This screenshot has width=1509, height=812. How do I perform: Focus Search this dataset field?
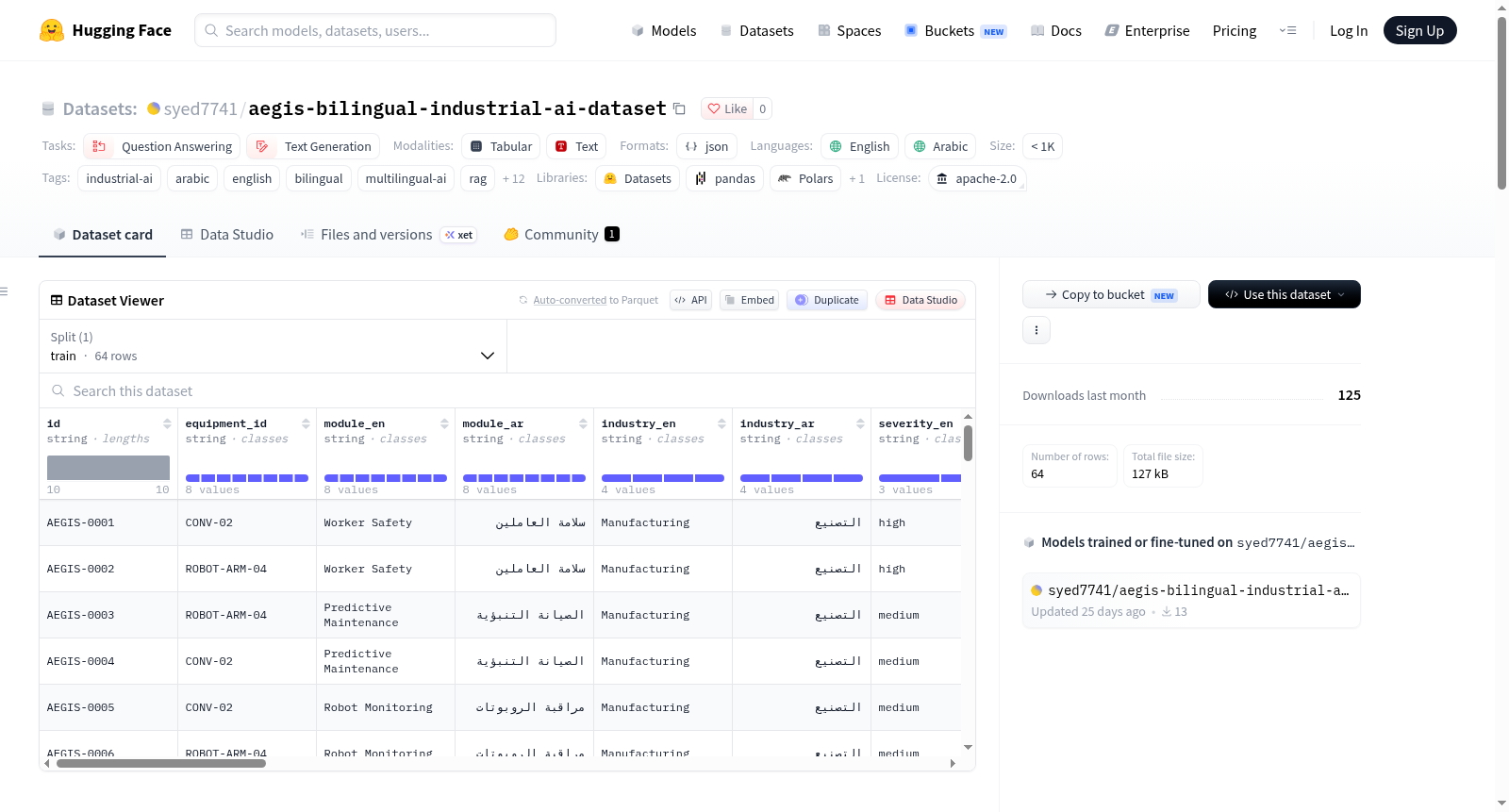(x=507, y=390)
